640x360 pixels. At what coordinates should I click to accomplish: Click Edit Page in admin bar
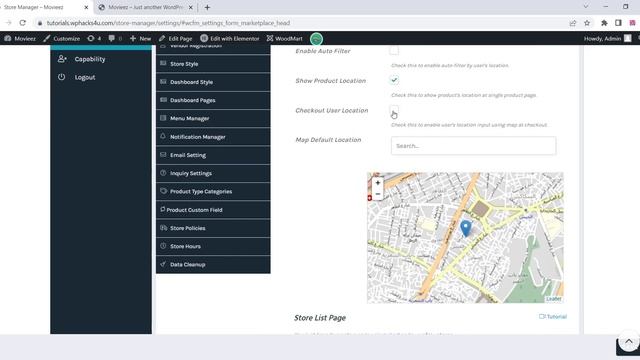point(176,38)
